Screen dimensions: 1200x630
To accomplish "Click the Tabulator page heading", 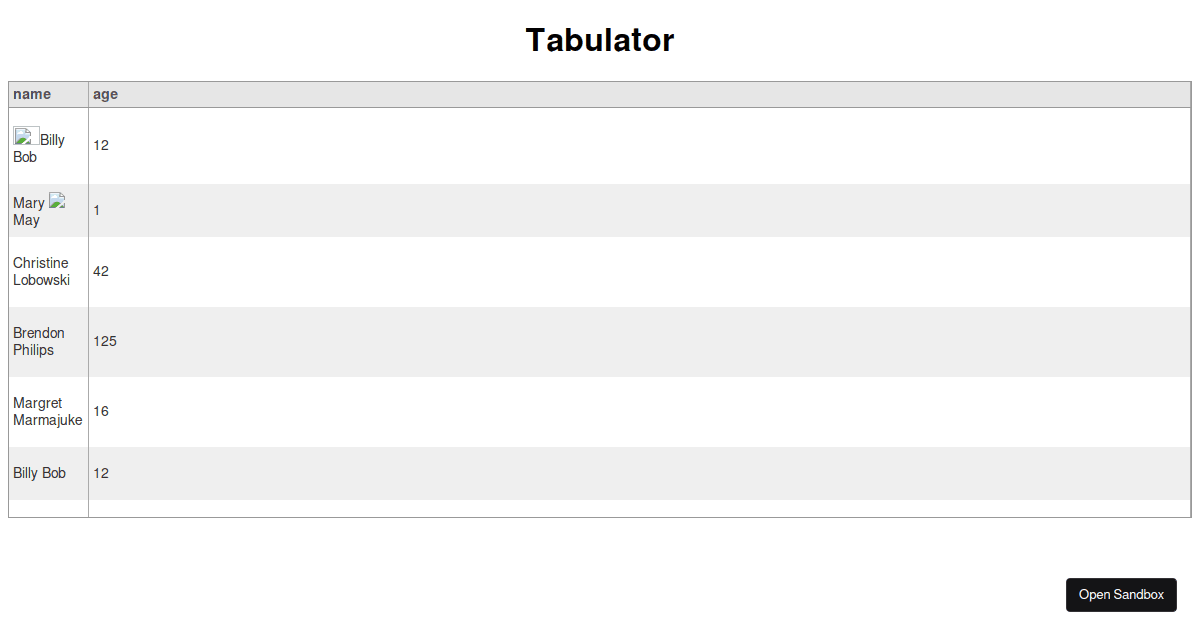I will 600,40.
